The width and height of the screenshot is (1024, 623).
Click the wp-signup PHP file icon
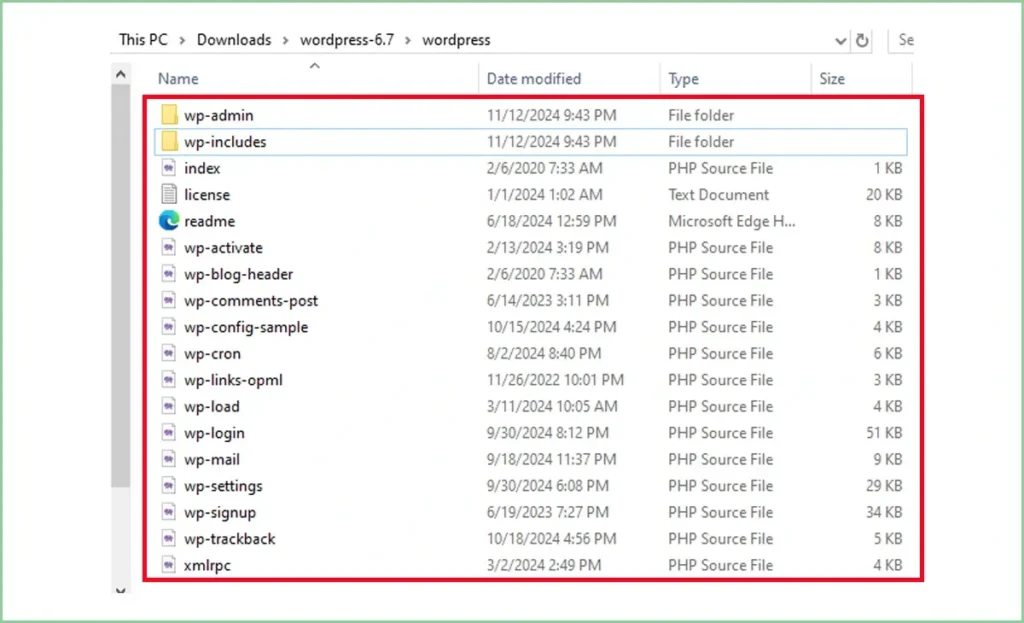pos(168,512)
